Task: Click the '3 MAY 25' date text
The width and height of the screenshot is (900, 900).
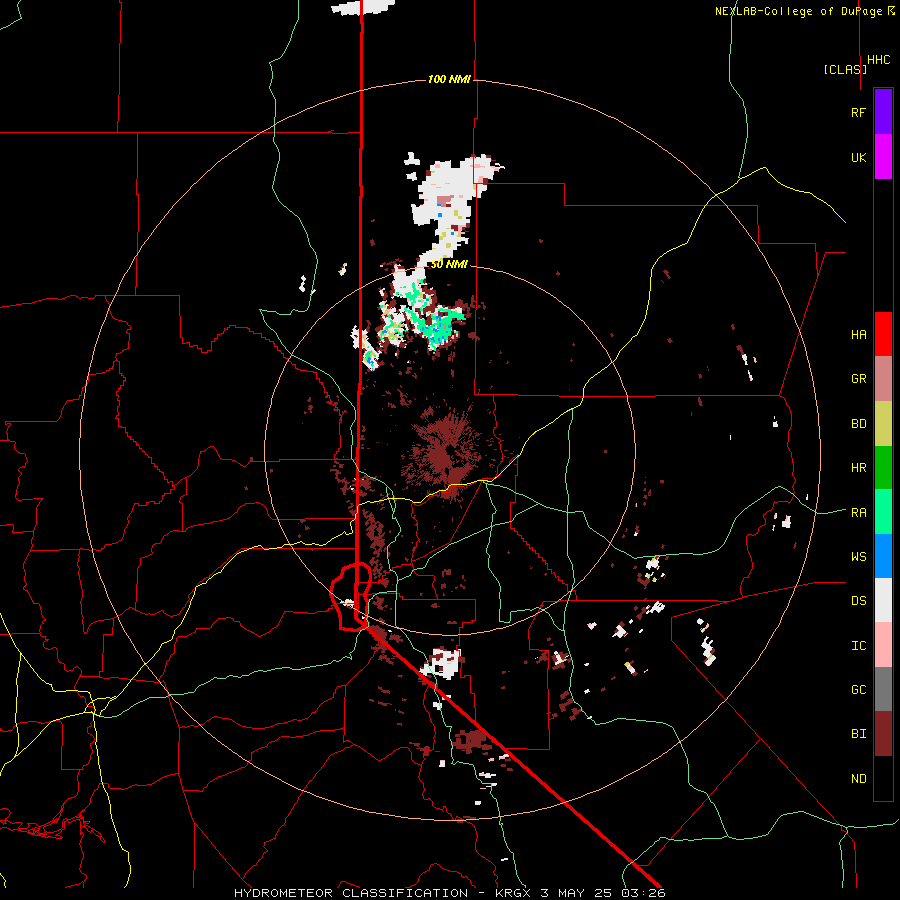Action: (579, 893)
